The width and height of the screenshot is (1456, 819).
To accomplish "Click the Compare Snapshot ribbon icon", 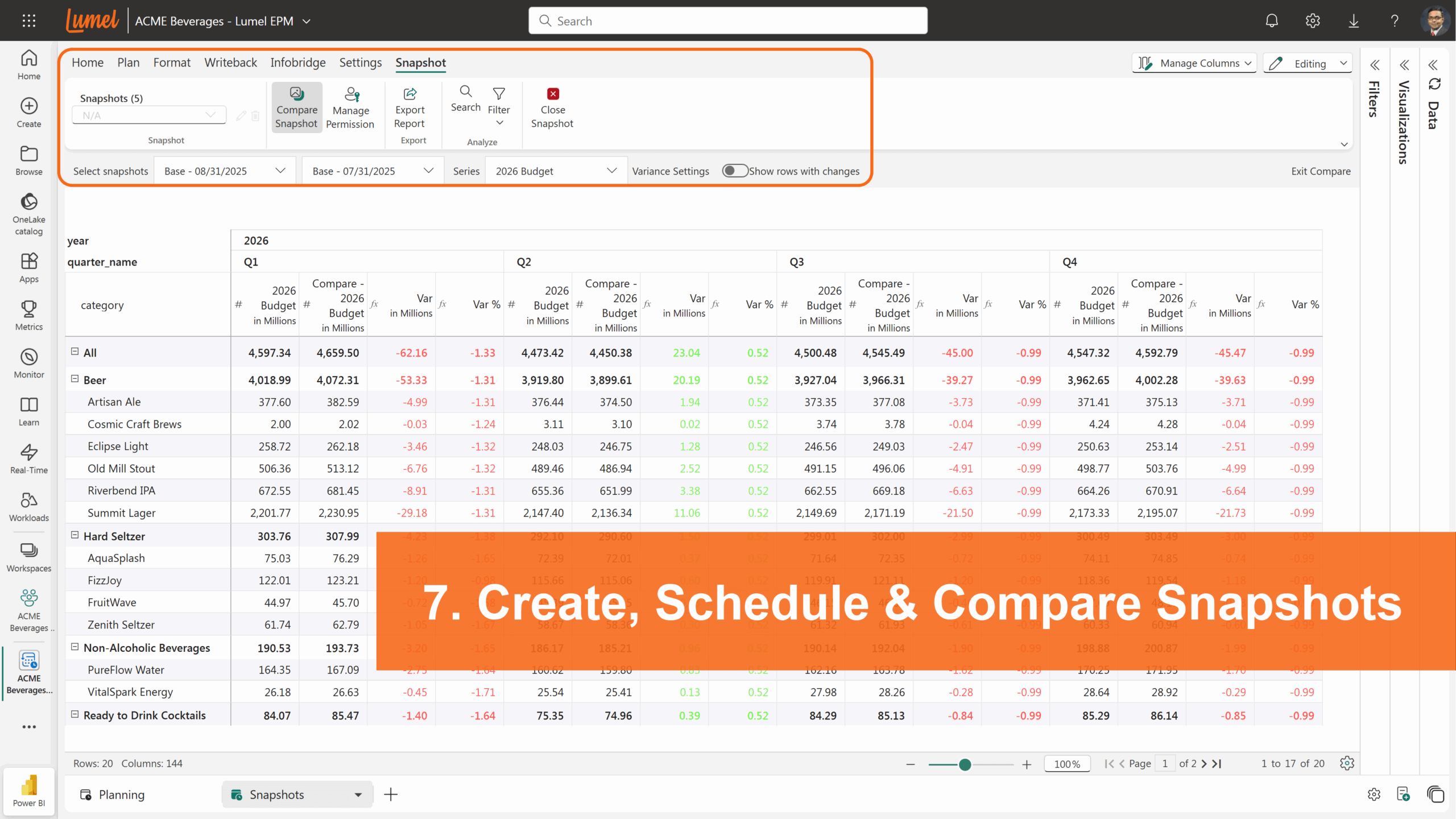I will (x=296, y=94).
